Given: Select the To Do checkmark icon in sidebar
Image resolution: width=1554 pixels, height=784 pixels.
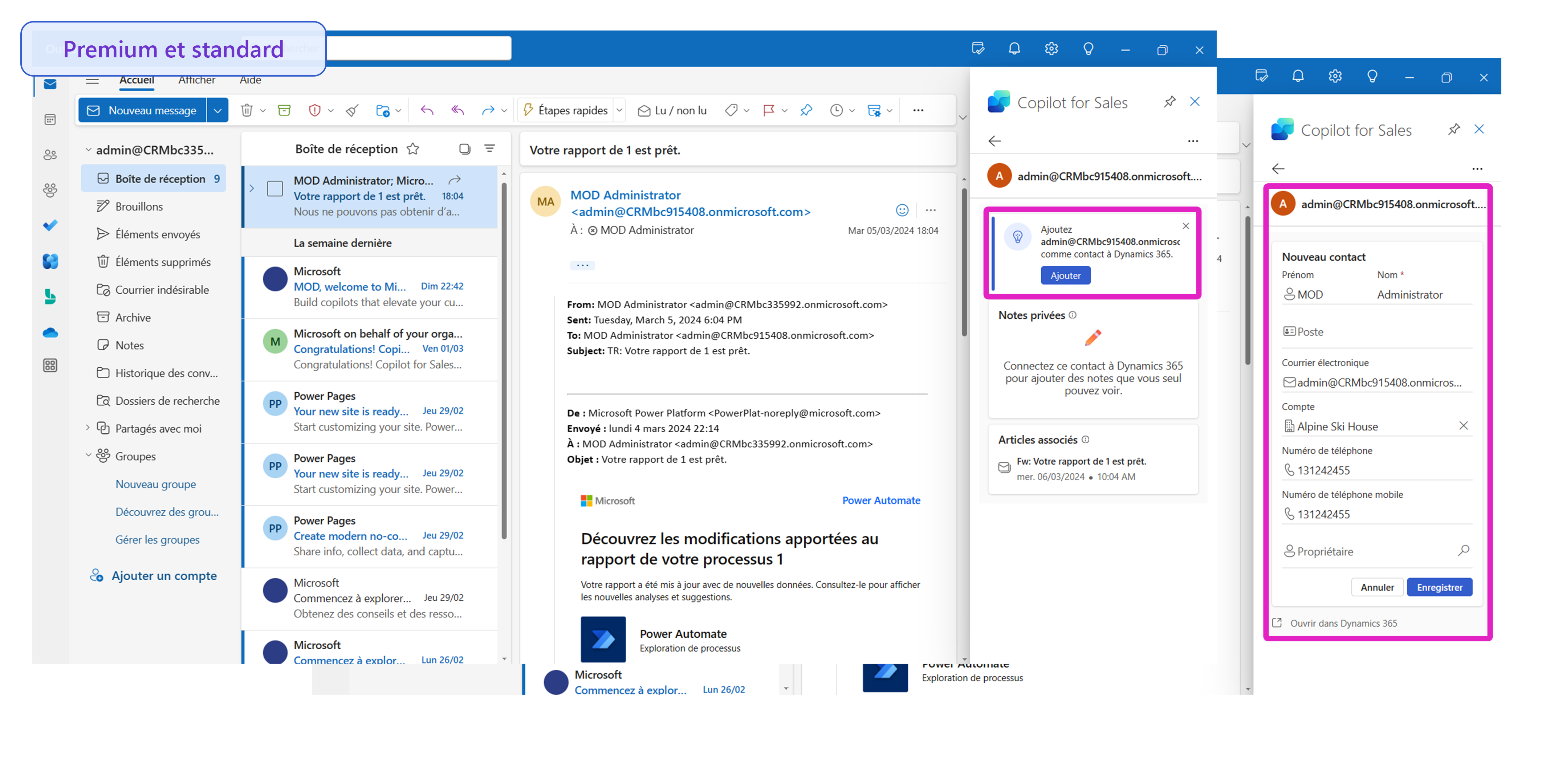Looking at the screenshot, I should point(50,225).
